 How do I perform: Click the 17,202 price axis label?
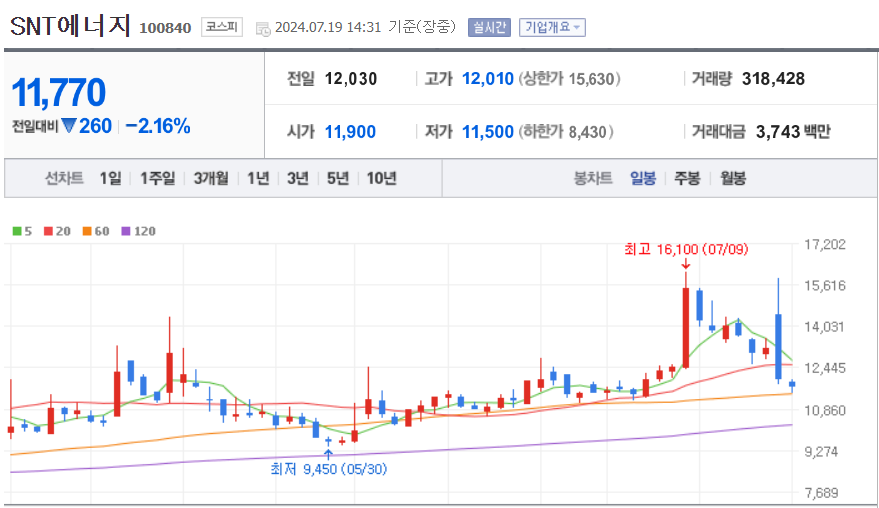(825, 244)
